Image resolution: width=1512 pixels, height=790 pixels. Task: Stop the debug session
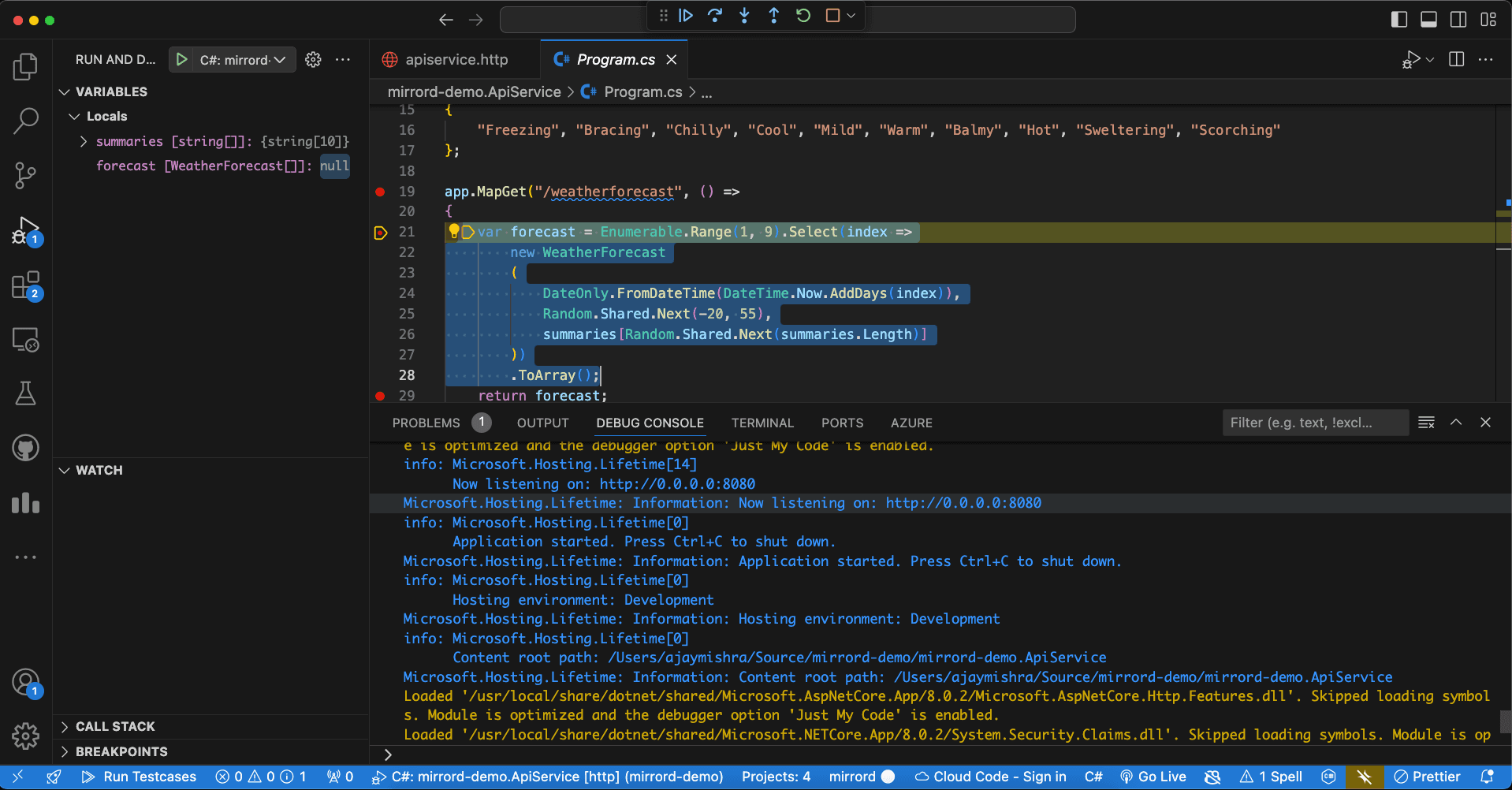click(x=832, y=16)
